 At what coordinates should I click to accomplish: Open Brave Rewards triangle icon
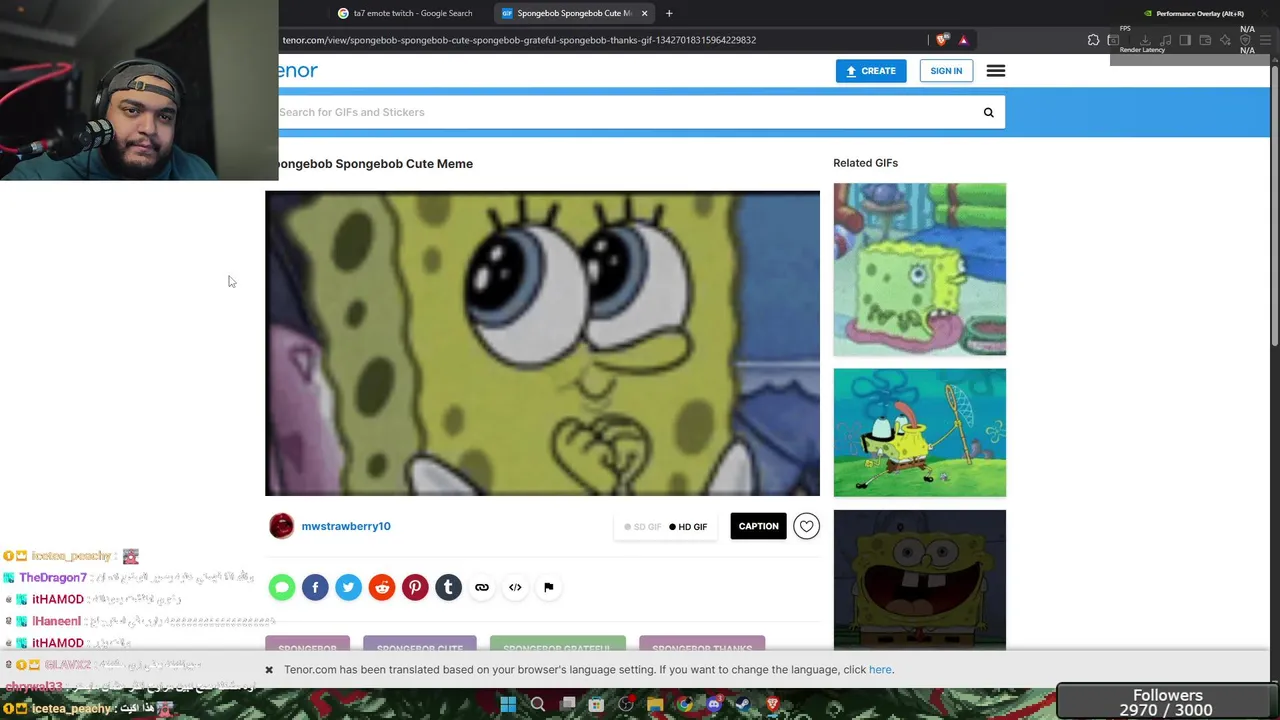(x=963, y=40)
